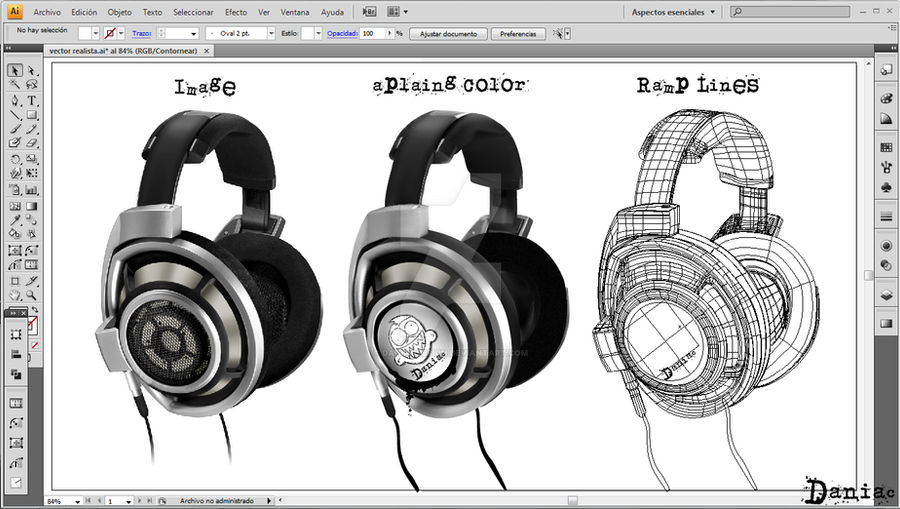Click Ajustar documento button
Viewport: 900px width, 509px height.
[448, 34]
